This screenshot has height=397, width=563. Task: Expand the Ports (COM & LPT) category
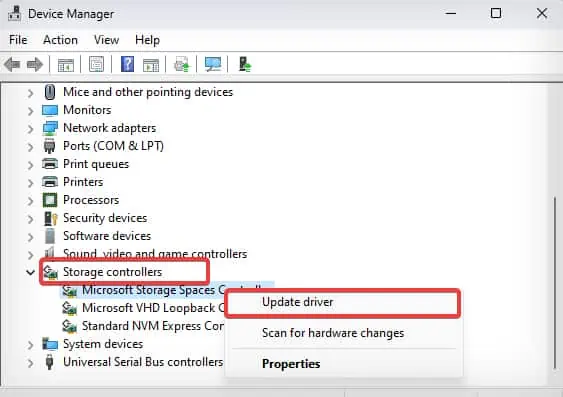[x=31, y=147]
